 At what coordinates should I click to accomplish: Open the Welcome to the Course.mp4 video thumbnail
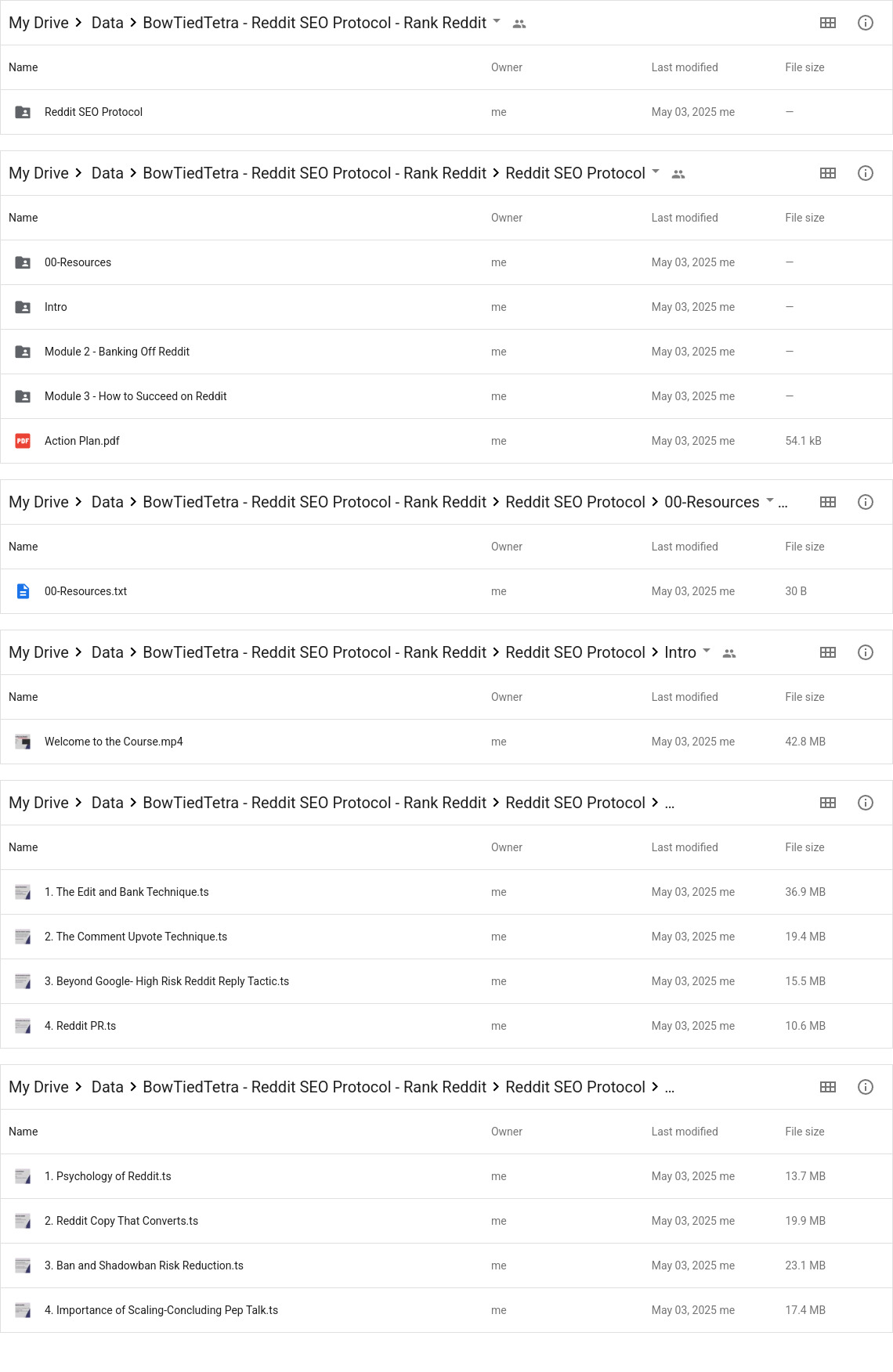23,742
